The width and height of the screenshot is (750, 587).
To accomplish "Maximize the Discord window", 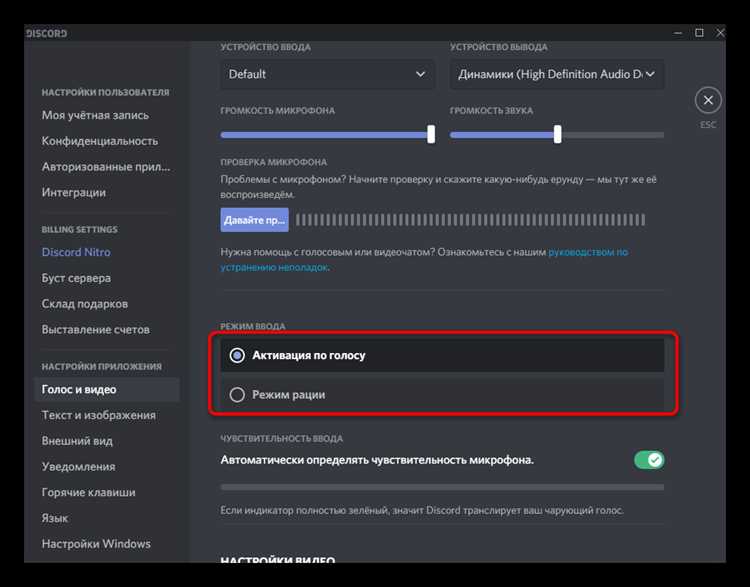I will coord(699,33).
